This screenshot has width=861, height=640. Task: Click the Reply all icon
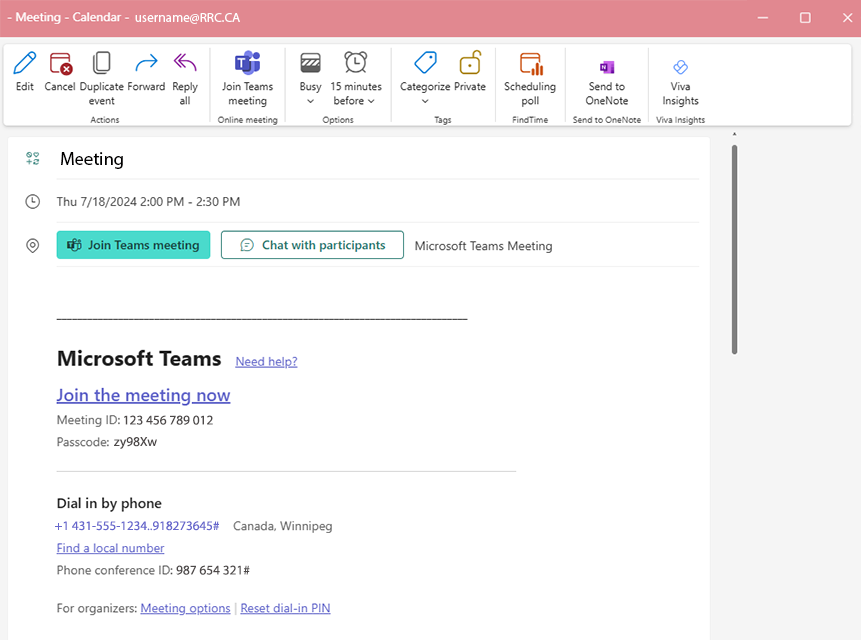[185, 65]
